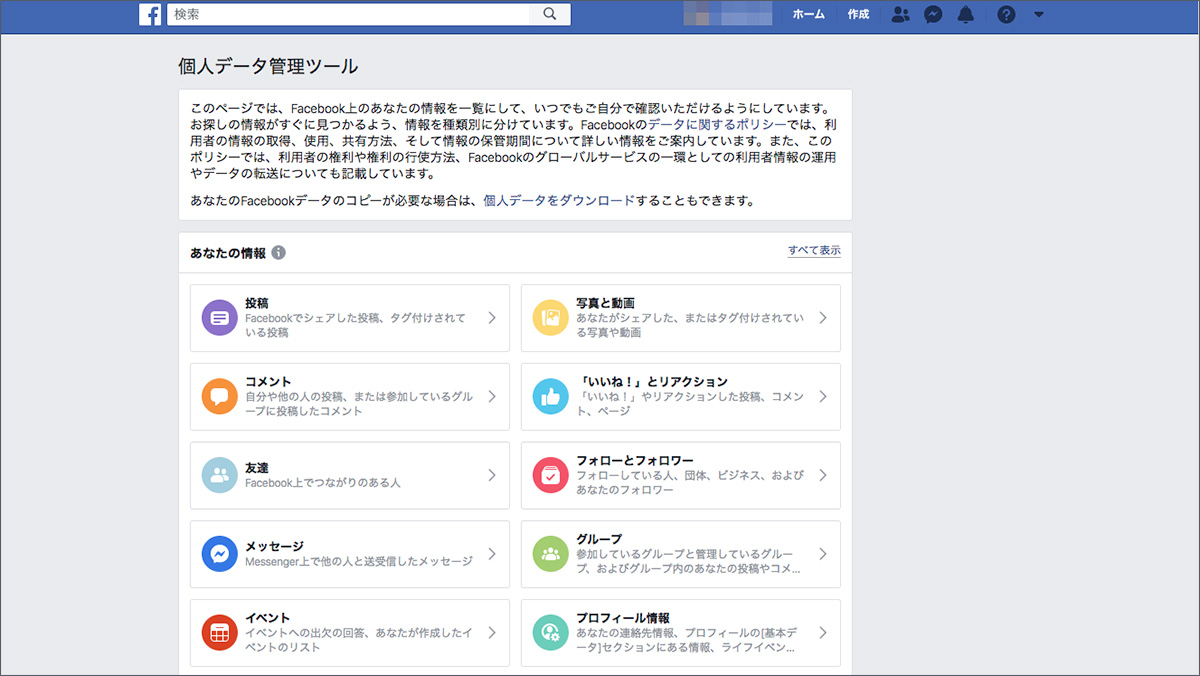The height and width of the screenshot is (676, 1200).
Task: Click the info icon beside あなたの情報
Action: (278, 253)
